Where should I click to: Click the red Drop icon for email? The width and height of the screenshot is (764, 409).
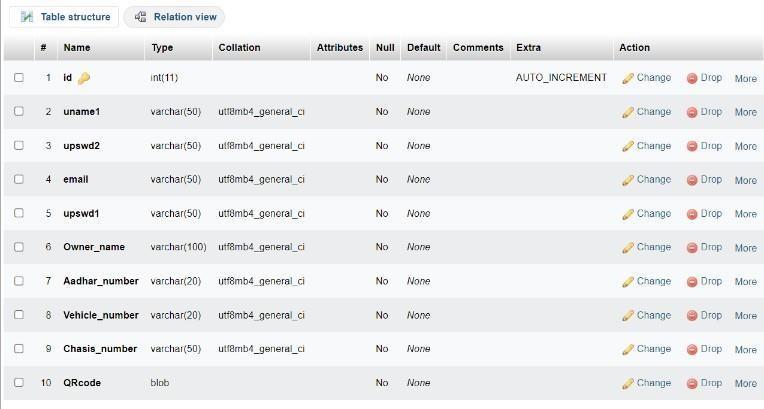point(692,180)
